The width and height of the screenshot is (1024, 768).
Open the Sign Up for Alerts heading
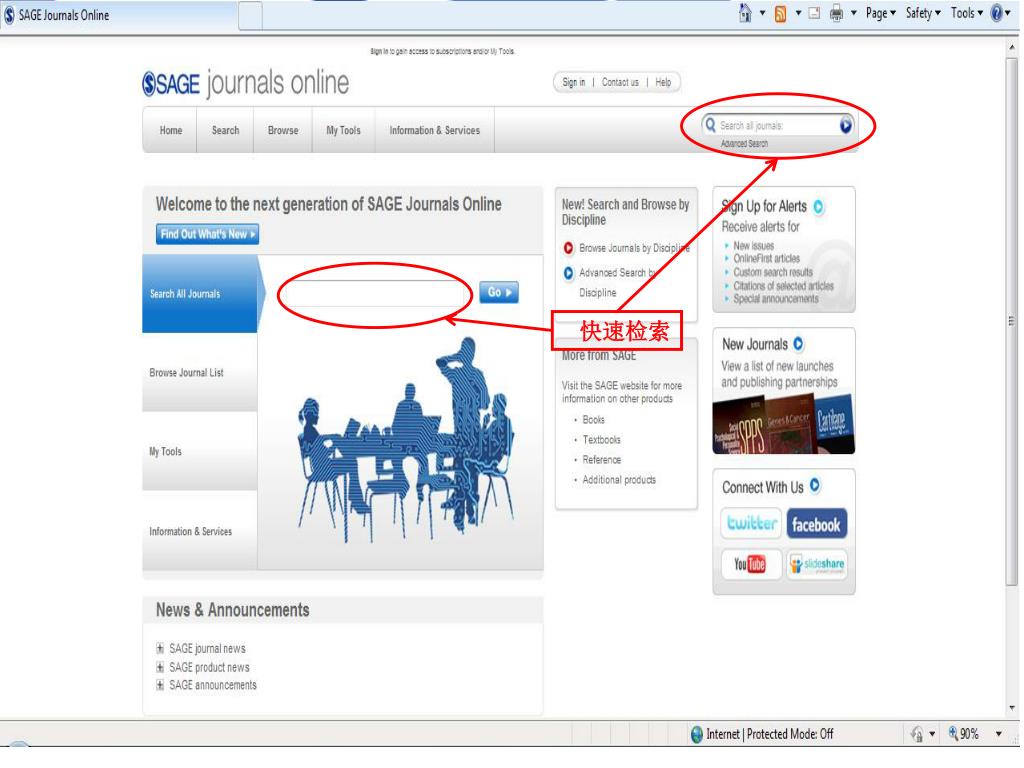(764, 207)
